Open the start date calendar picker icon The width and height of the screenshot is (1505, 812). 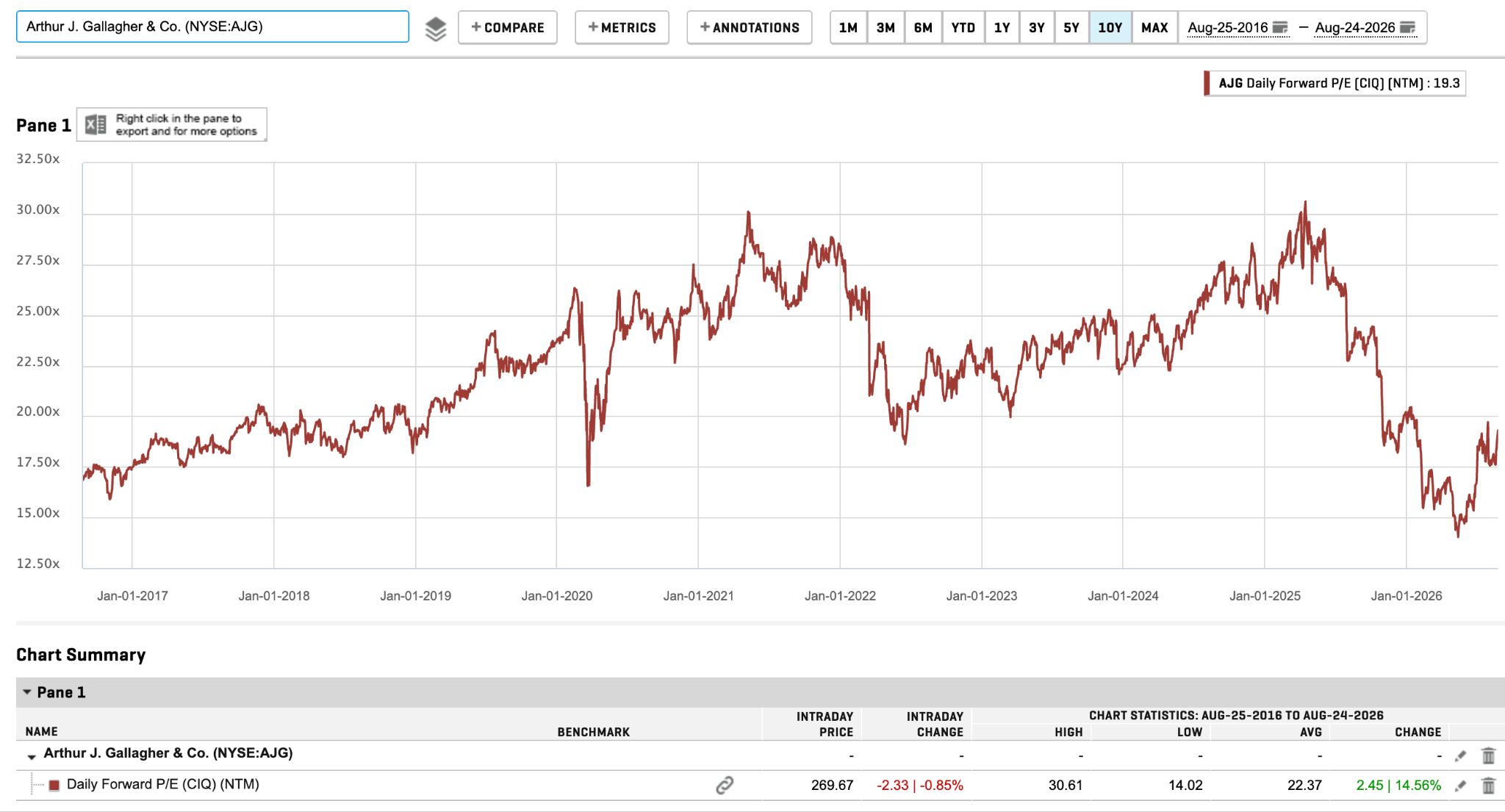click(1280, 28)
